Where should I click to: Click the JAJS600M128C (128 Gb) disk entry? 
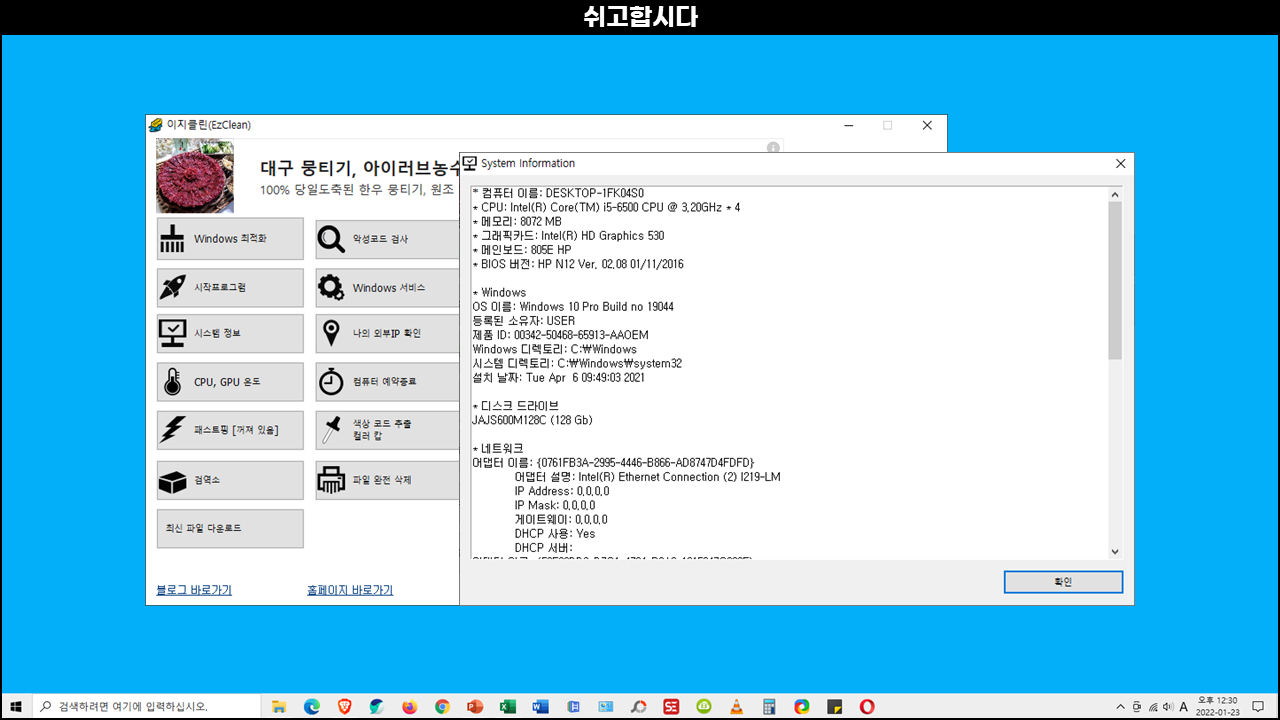(x=532, y=420)
